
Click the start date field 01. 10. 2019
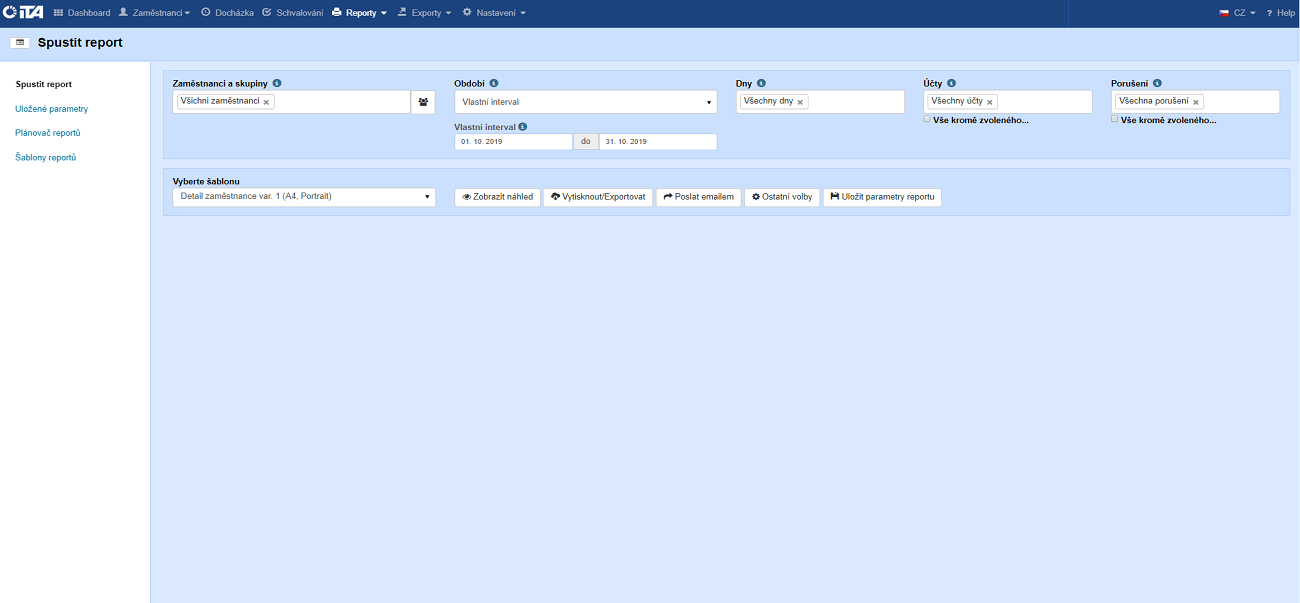[x=513, y=142]
